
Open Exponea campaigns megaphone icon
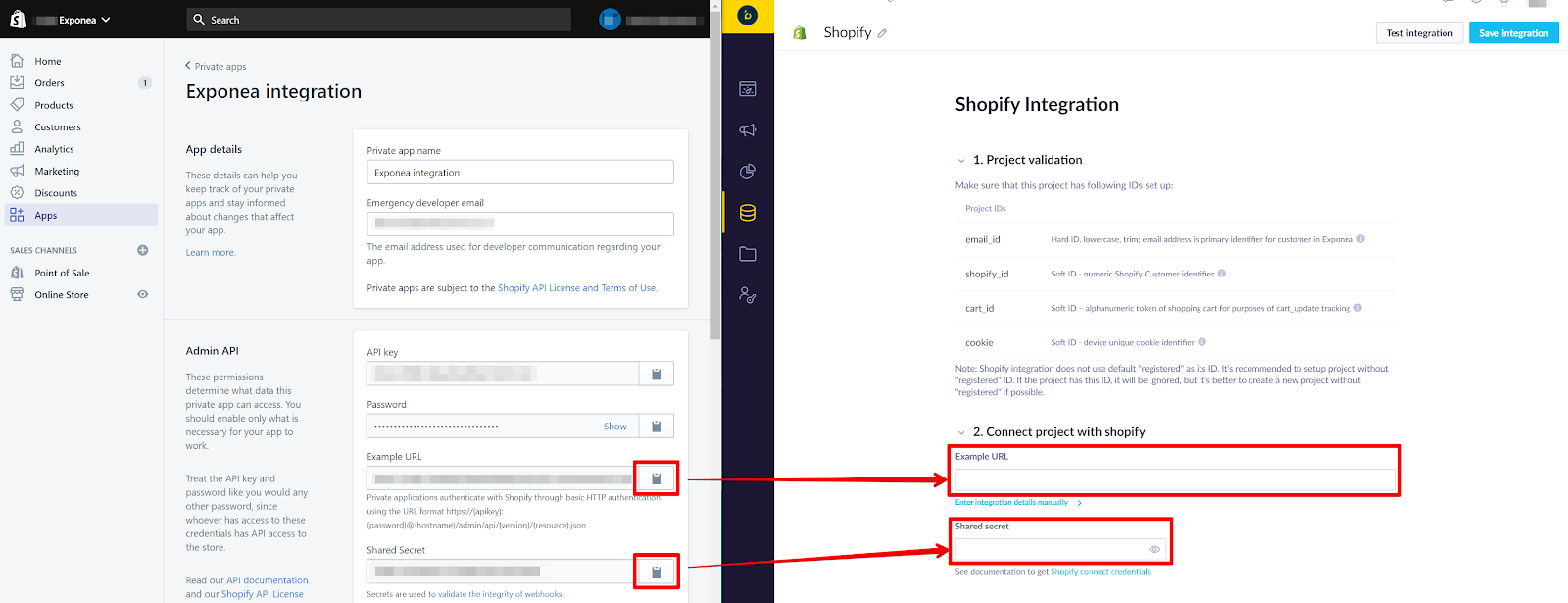pos(748,130)
